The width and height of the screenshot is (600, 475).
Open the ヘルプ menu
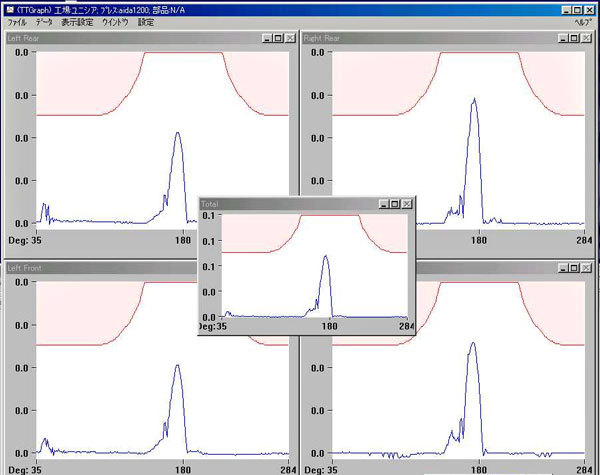coord(582,21)
